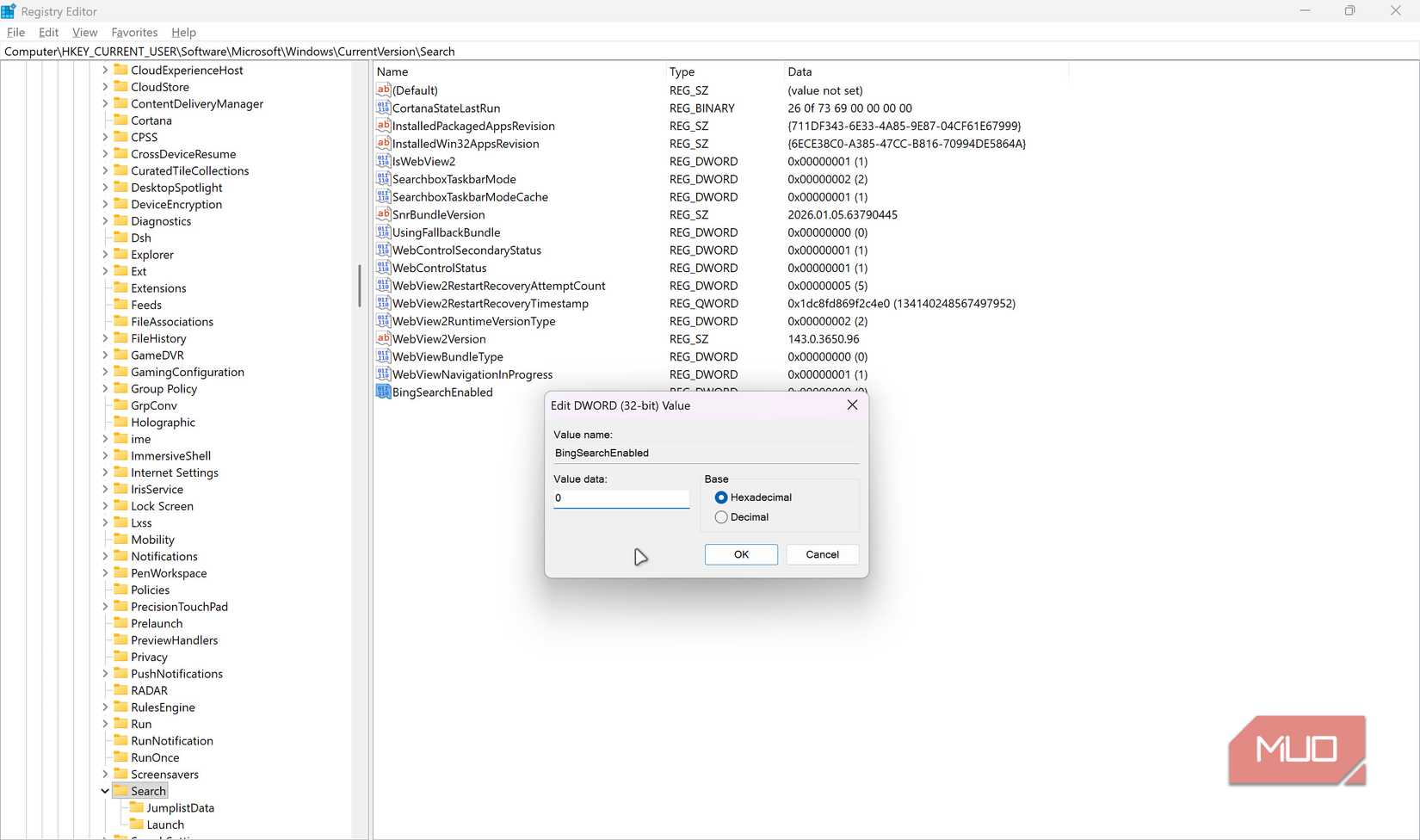The width and height of the screenshot is (1420, 840).
Task: Click the SearchboxTaskbarModeCache DWORD icon
Action: click(384, 196)
